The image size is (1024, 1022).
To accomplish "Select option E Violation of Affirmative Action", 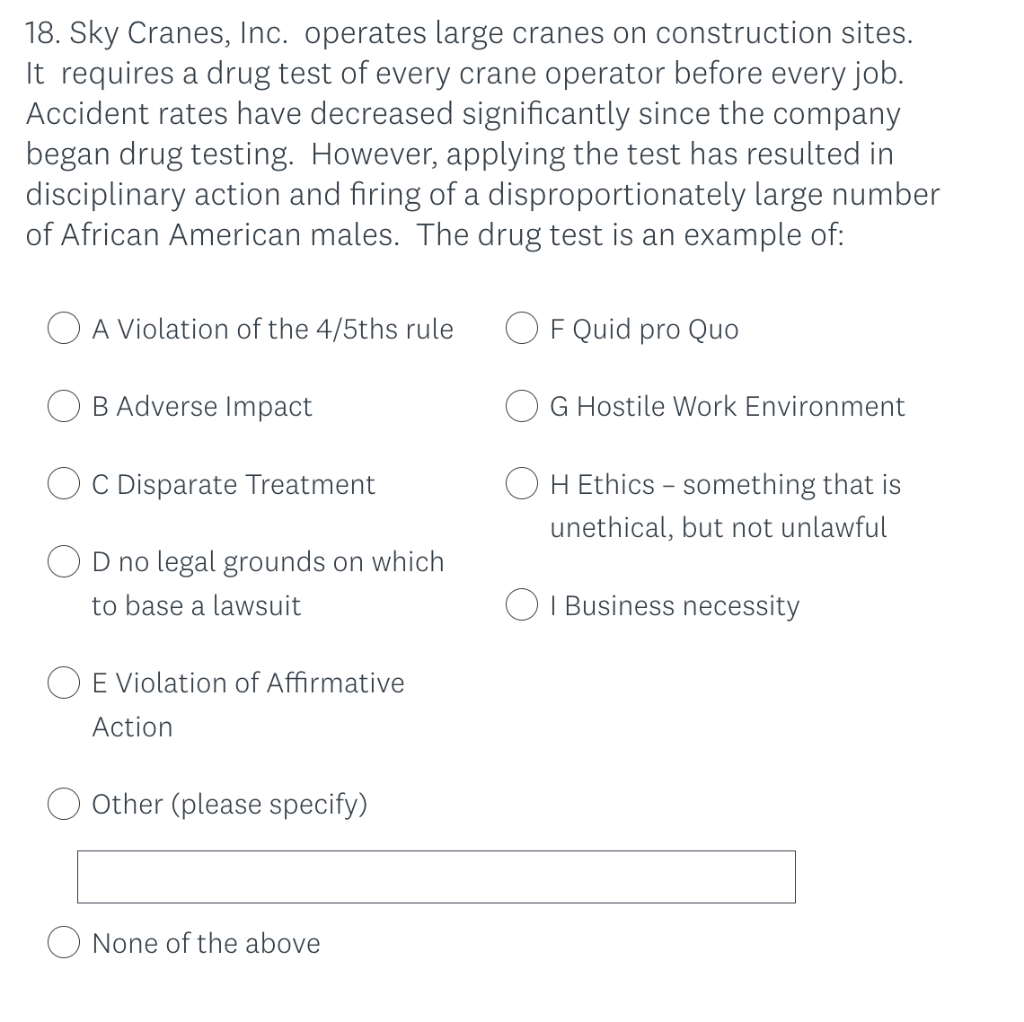I will point(63,683).
